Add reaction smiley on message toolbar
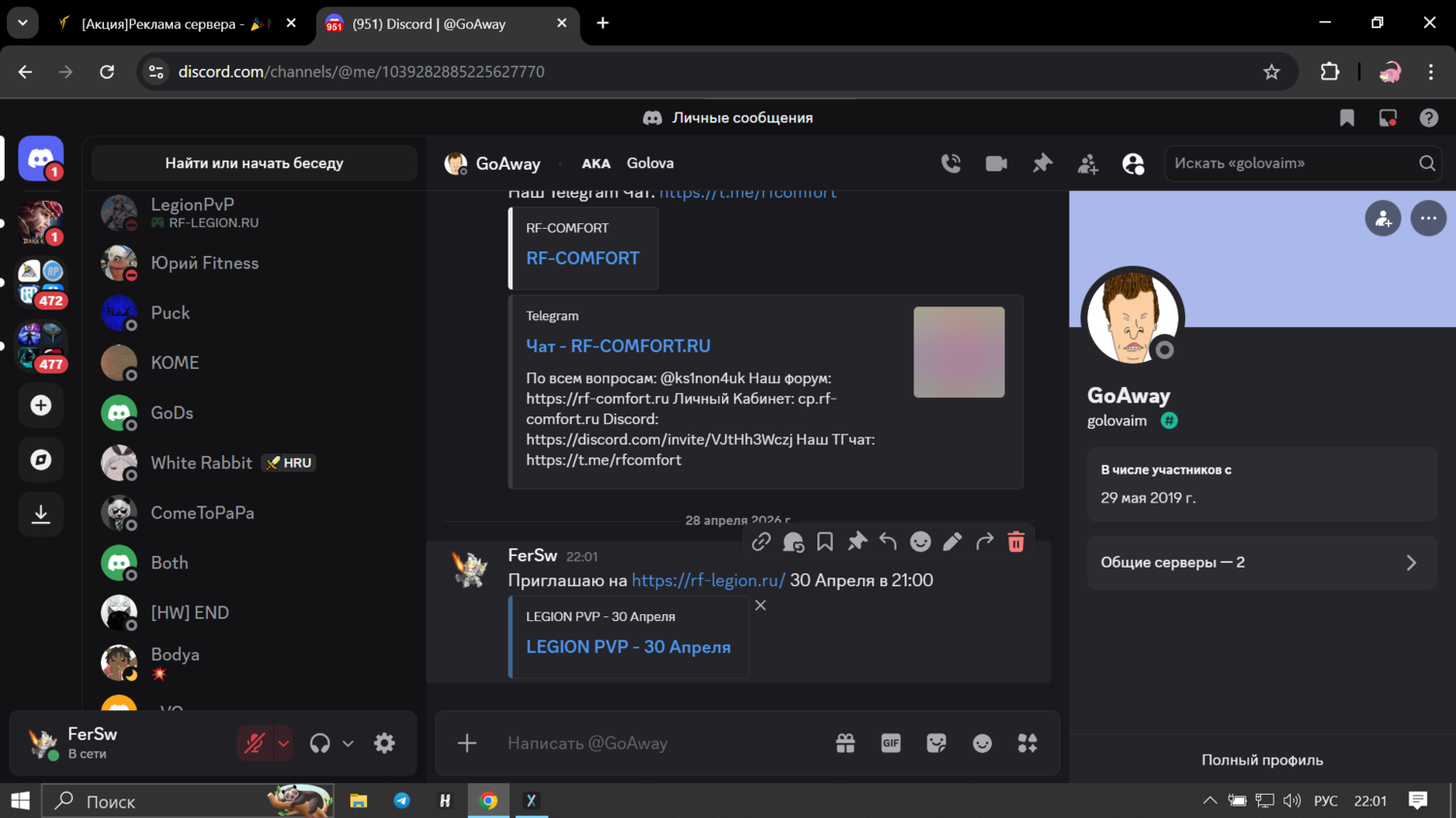The height and width of the screenshot is (818, 1456). 920,541
